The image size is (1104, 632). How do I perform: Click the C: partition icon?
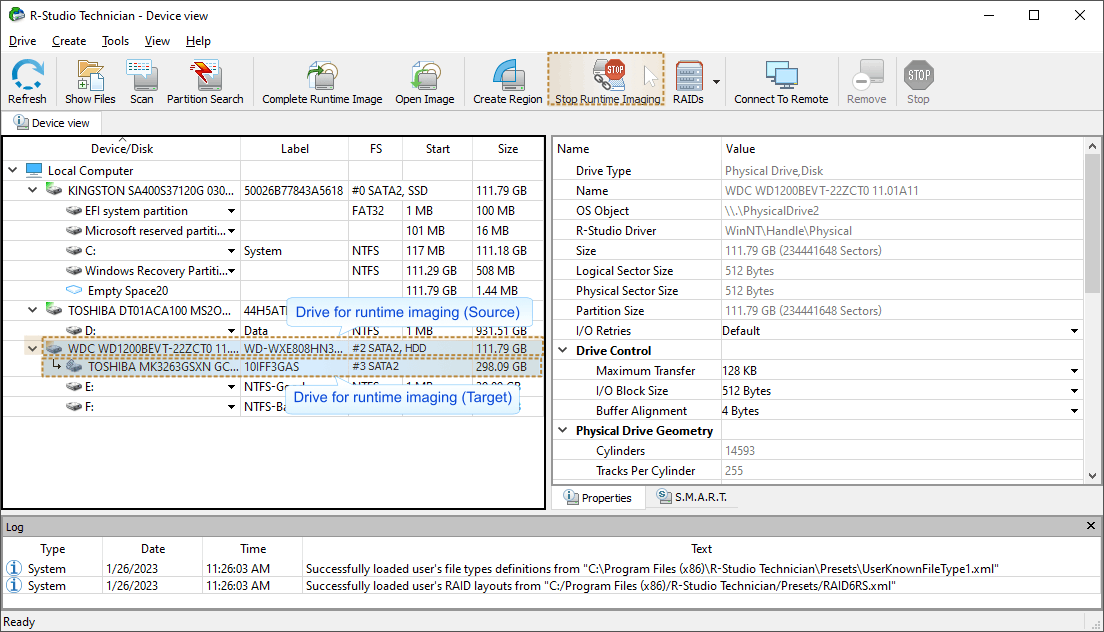click(x=74, y=251)
